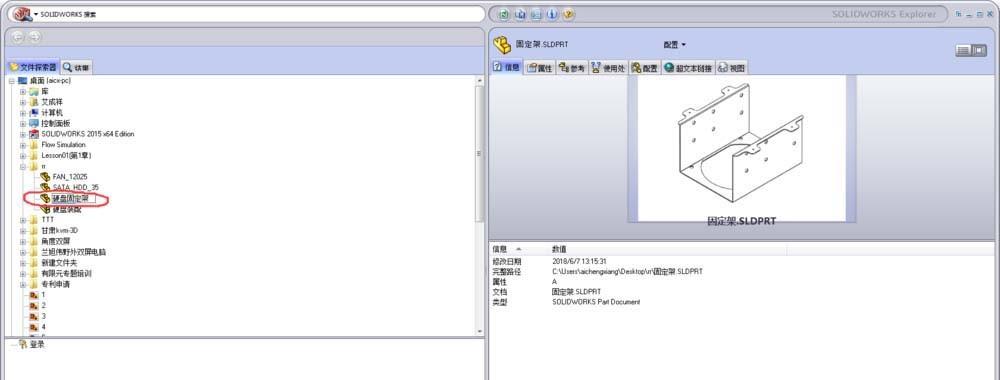Select the 硬盘装配 assembly file

point(66,209)
